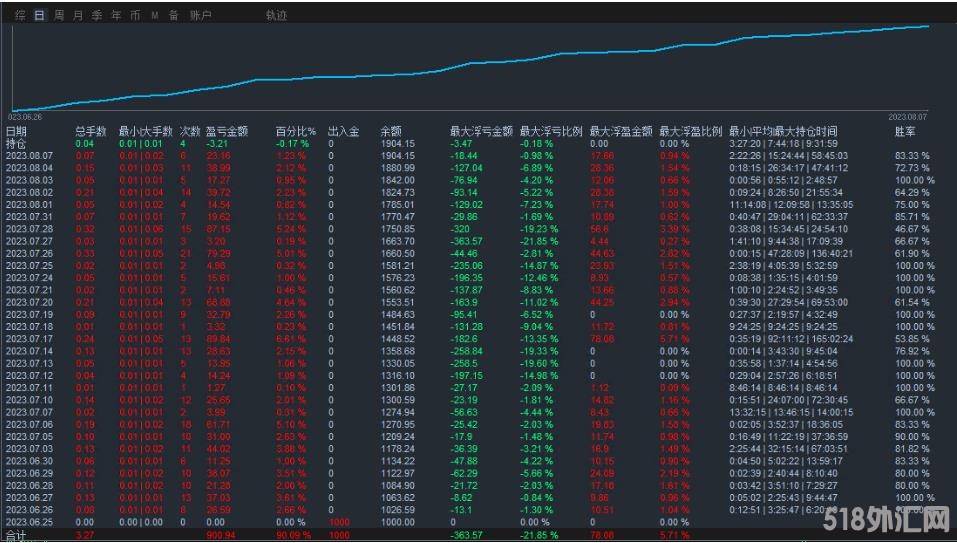Viewport: 957px width, 543px height.
Task: Open the 周 weekly statistics tab
Action: coord(59,16)
